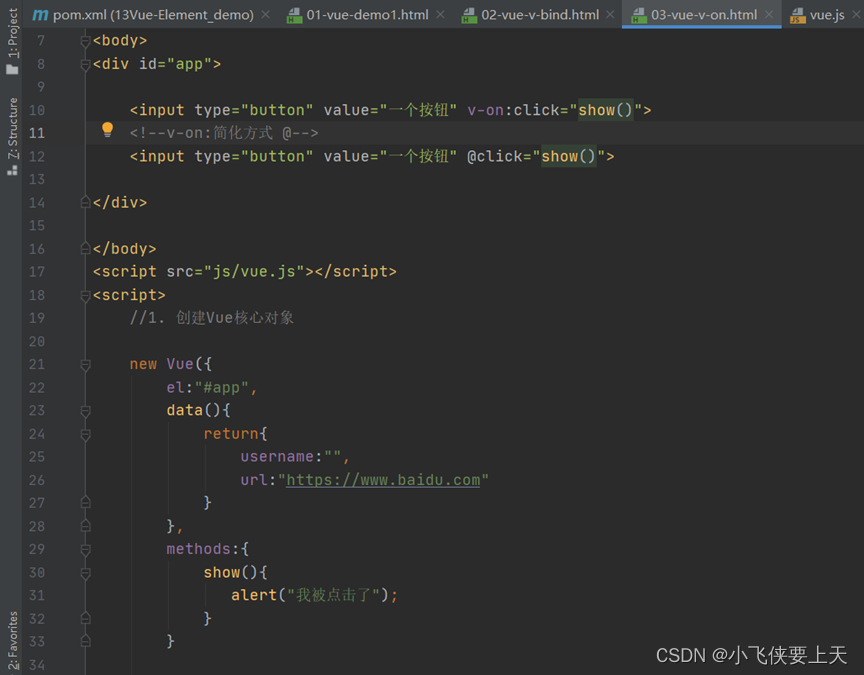Click fold end marker on line 32
Image resolution: width=864 pixels, height=675 pixels.
point(85,618)
